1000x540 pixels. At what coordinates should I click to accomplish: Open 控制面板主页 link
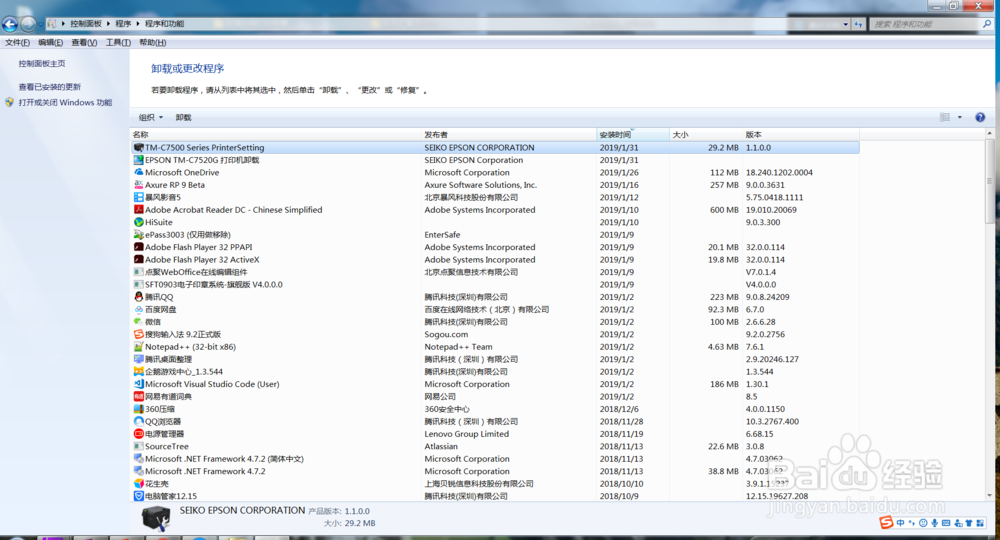[41, 64]
